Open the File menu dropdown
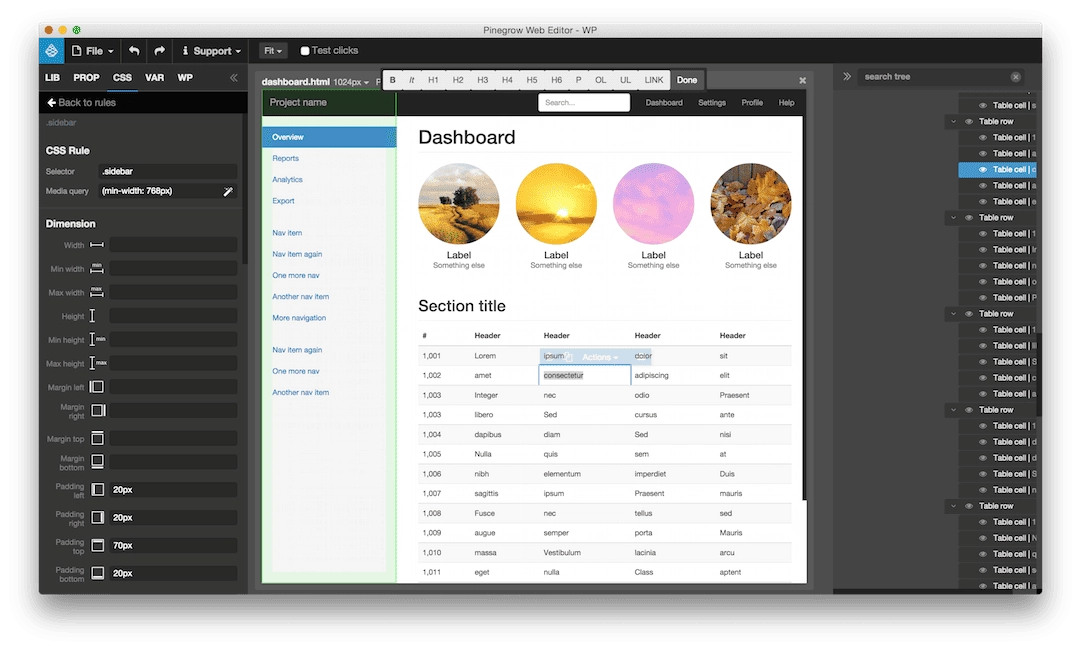 coord(93,50)
